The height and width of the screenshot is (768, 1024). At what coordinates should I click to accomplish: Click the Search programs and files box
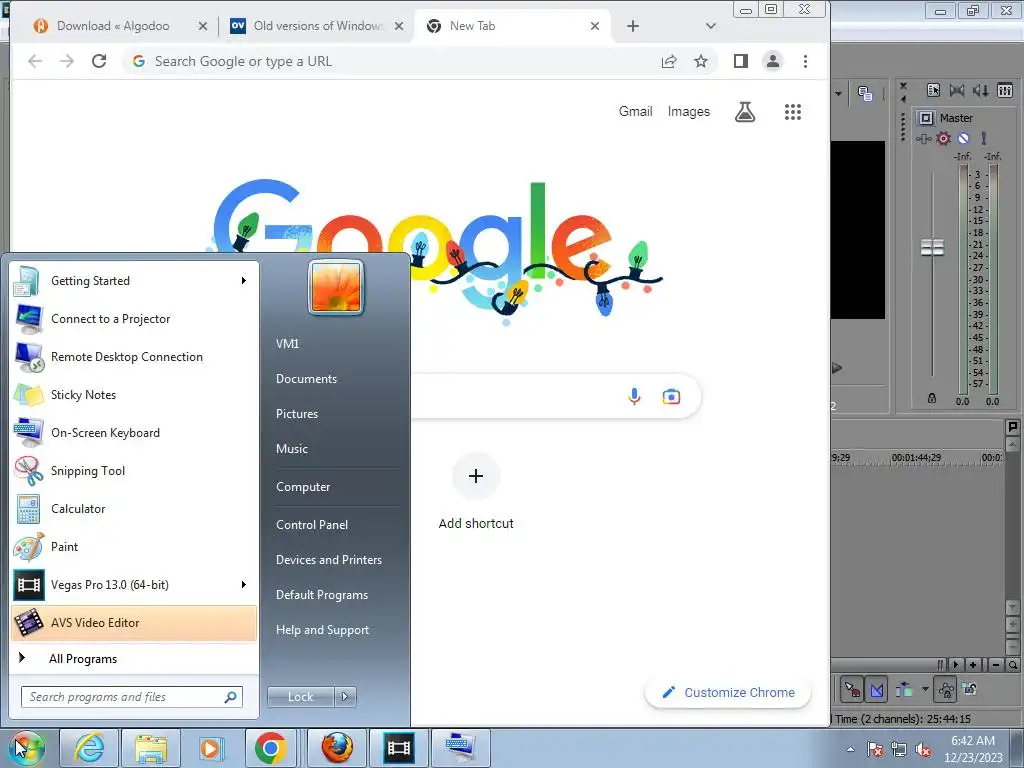coord(131,697)
